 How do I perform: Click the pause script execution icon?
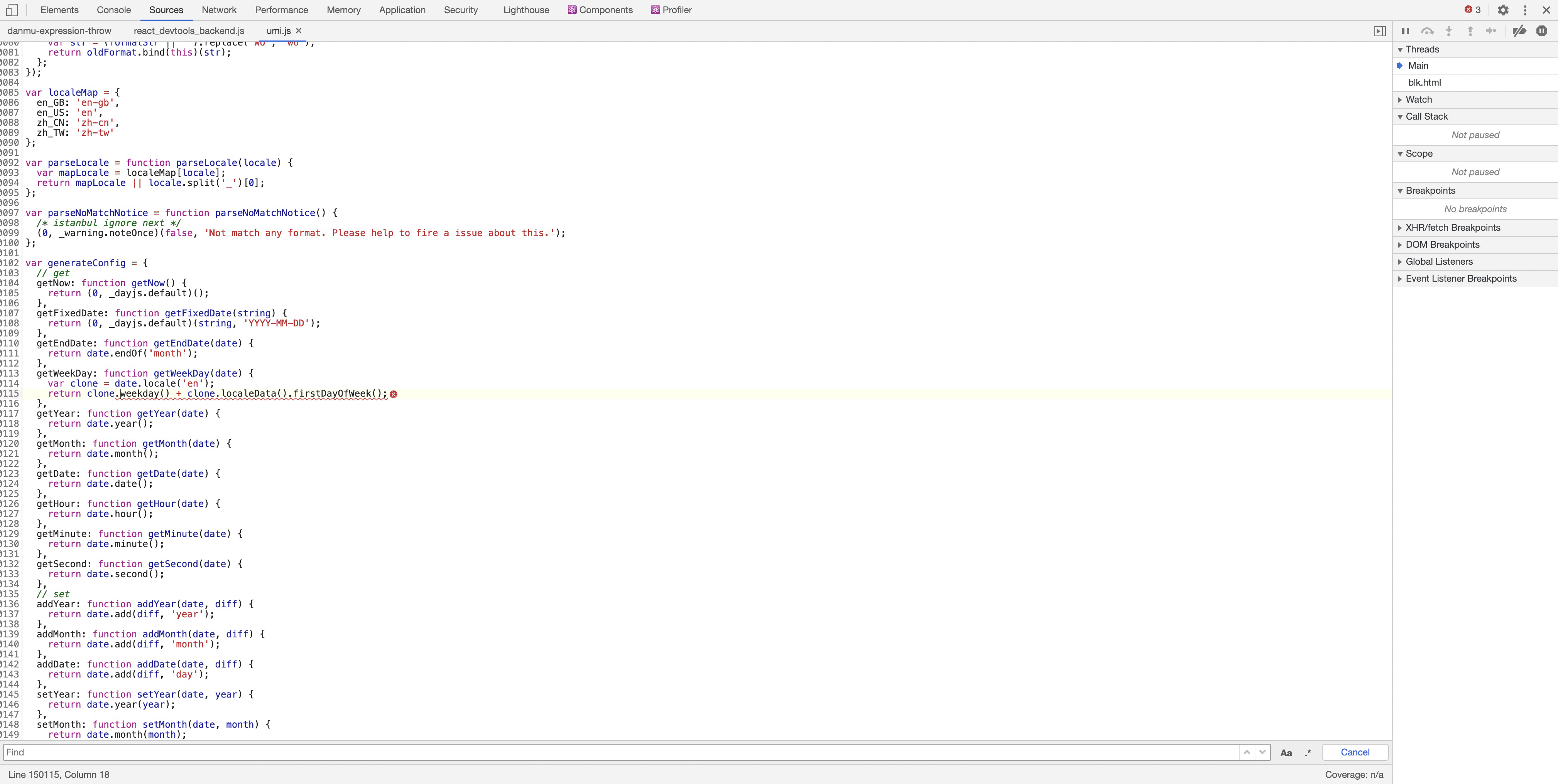1406,31
